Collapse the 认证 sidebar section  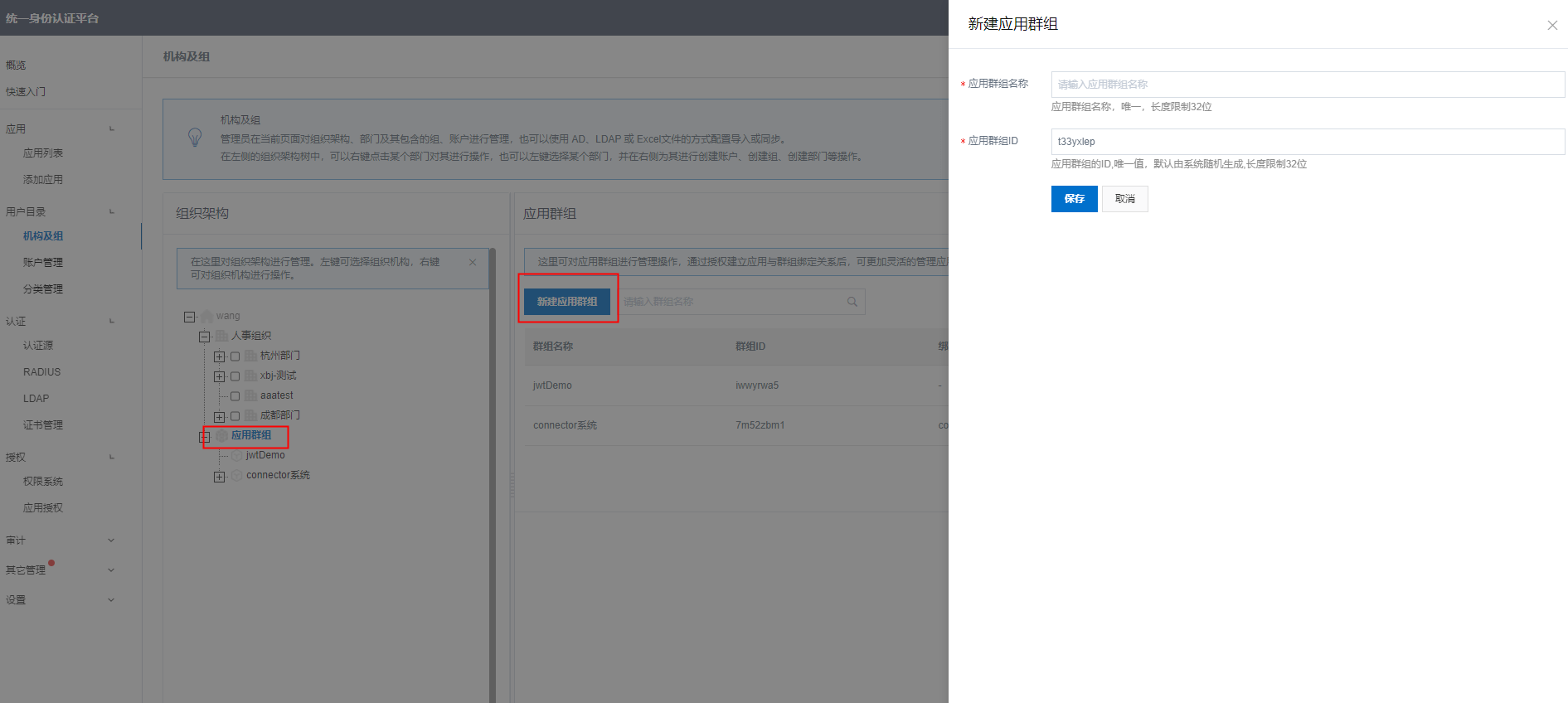pyautogui.click(x=112, y=322)
